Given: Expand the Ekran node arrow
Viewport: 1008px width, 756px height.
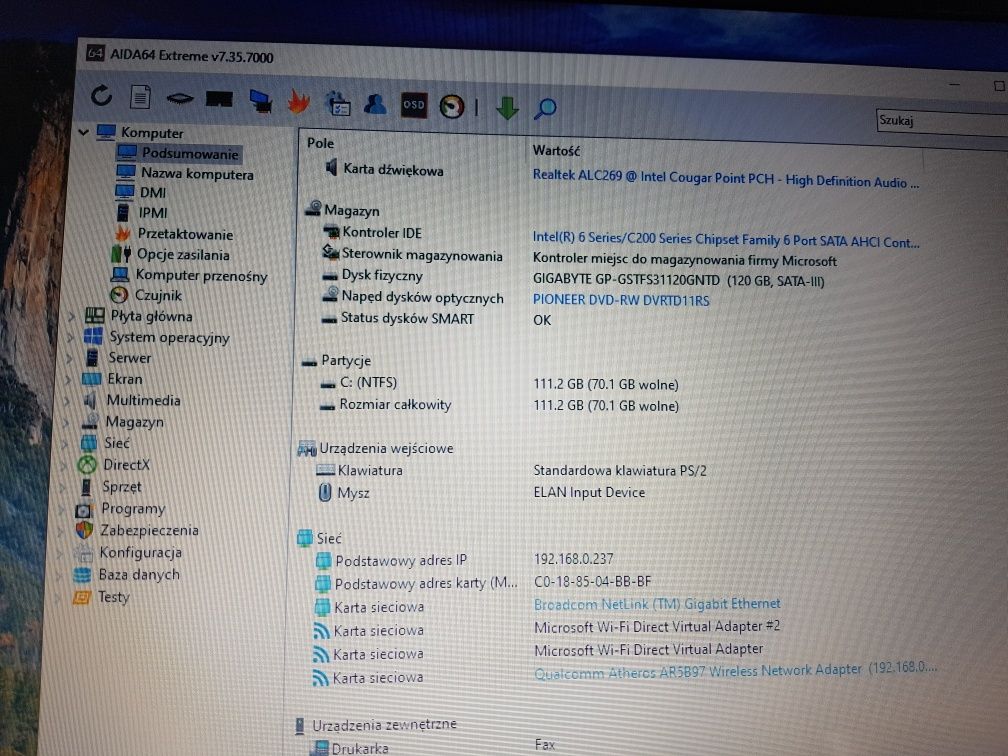Looking at the screenshot, I should [x=67, y=379].
